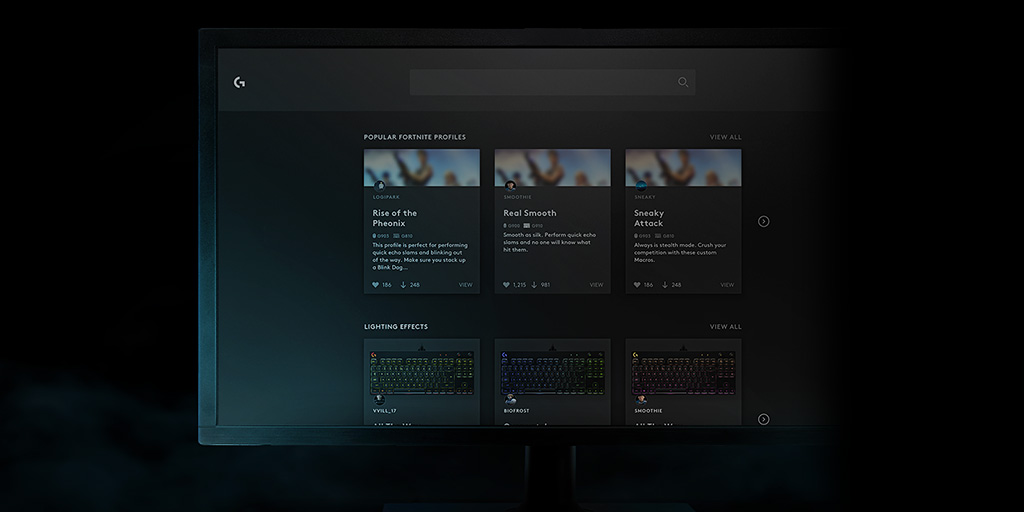Image resolution: width=1024 pixels, height=512 pixels.
Task: Click the BIOFROST author name
Action: (517, 411)
